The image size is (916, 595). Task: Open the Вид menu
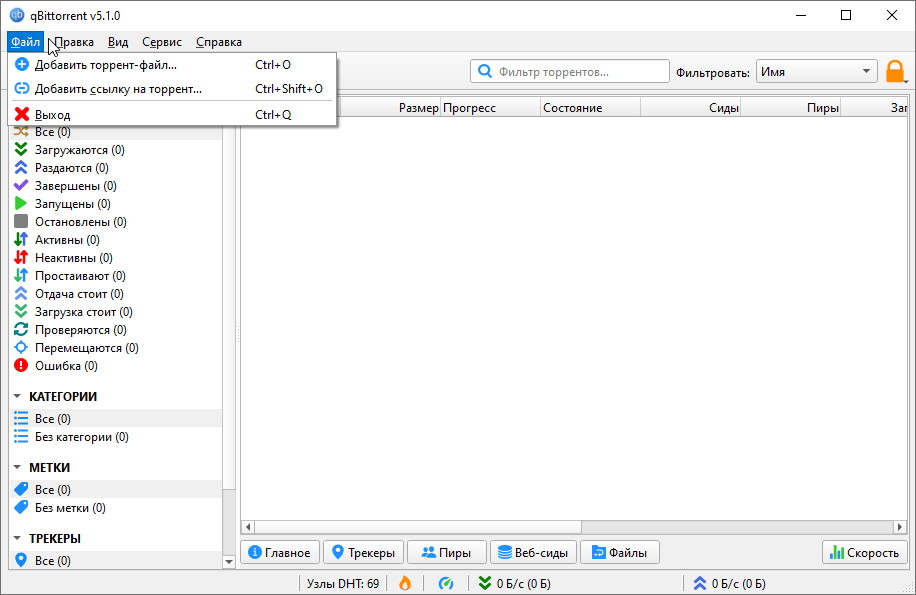coord(118,42)
